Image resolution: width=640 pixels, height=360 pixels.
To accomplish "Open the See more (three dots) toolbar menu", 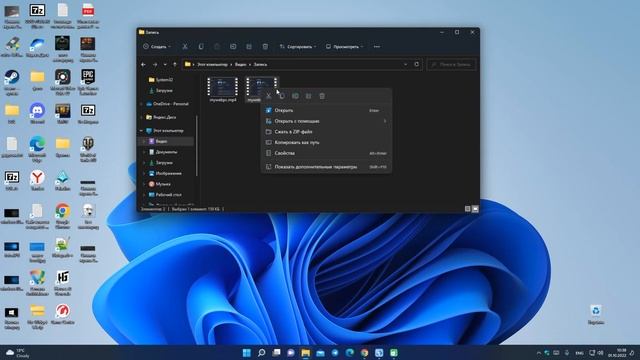I will point(377,47).
